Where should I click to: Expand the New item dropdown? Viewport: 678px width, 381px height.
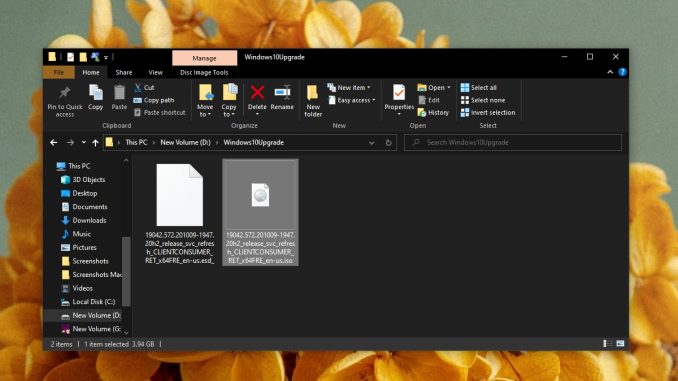(x=349, y=88)
